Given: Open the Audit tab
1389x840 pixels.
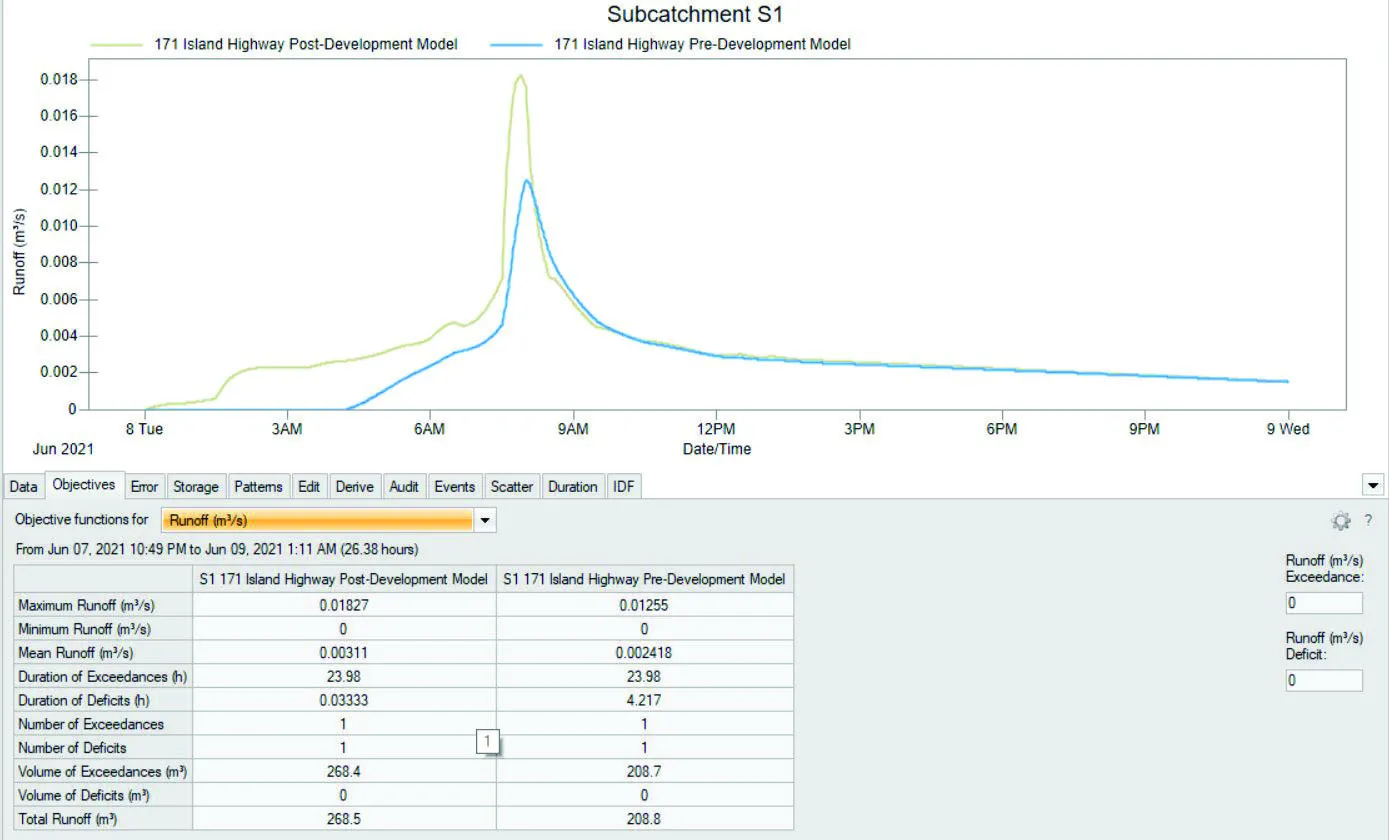Looking at the screenshot, I should (404, 487).
